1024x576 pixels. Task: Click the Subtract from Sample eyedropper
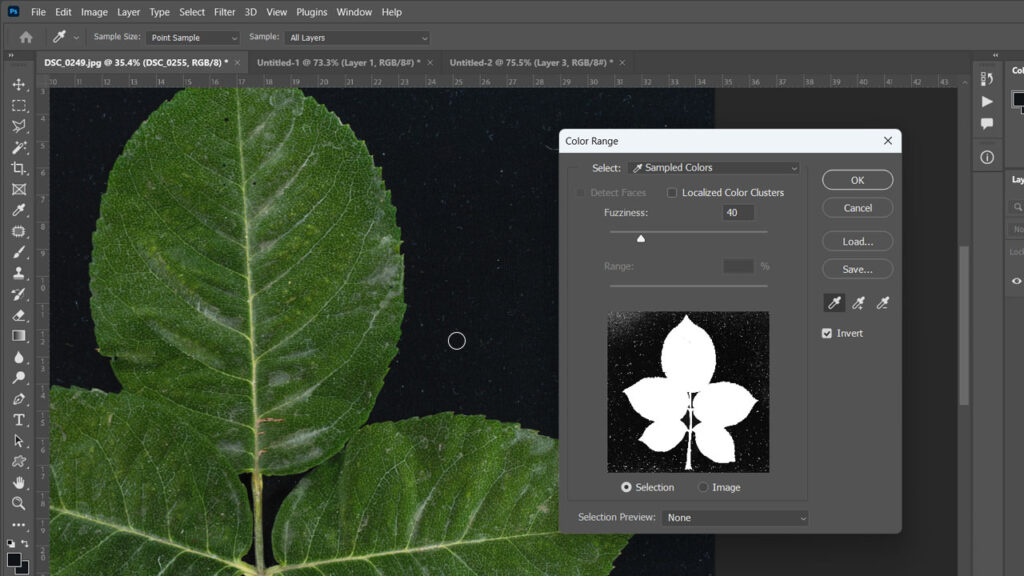pyautogui.click(x=882, y=303)
